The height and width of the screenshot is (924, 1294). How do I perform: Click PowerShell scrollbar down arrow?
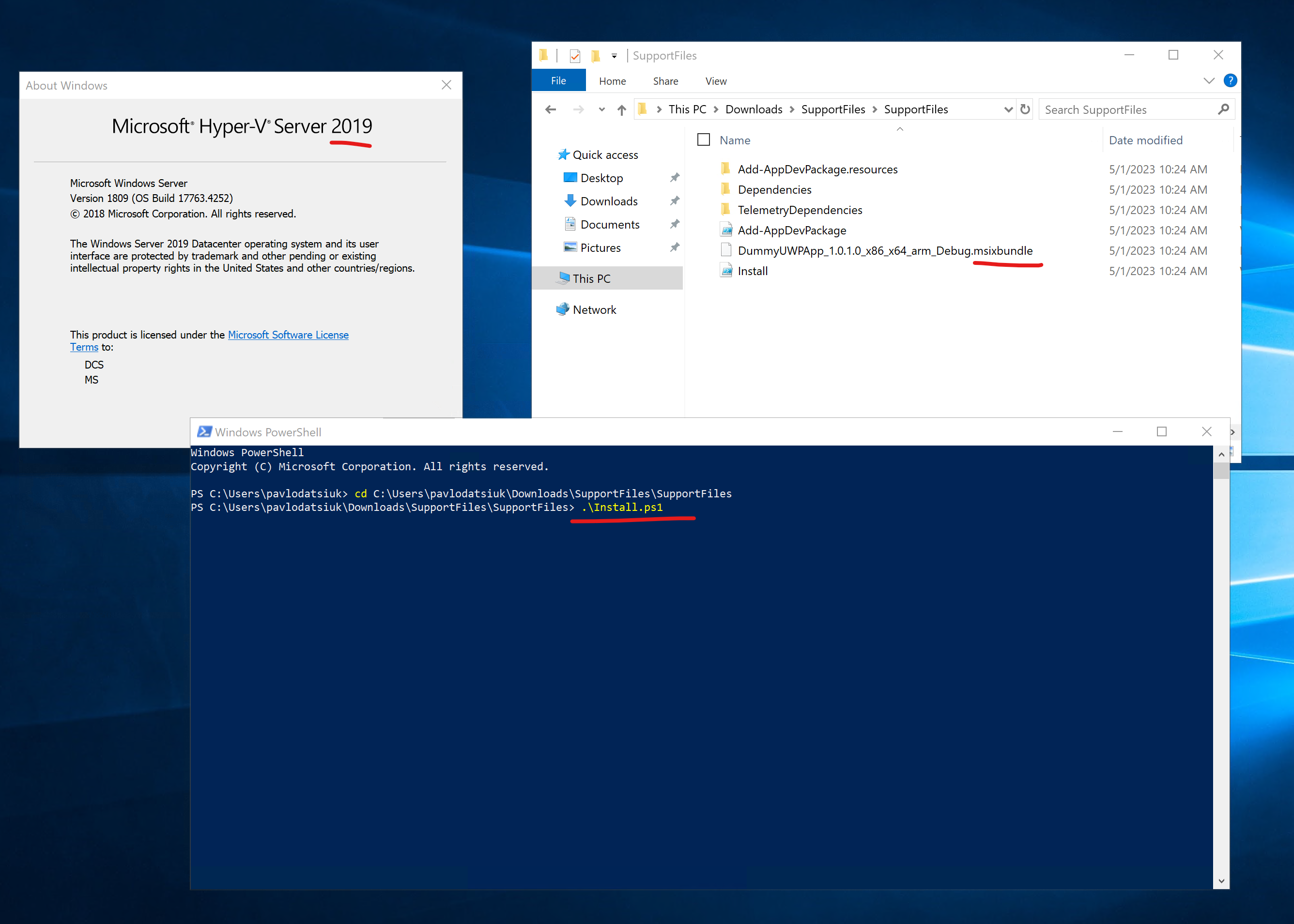click(x=1221, y=881)
